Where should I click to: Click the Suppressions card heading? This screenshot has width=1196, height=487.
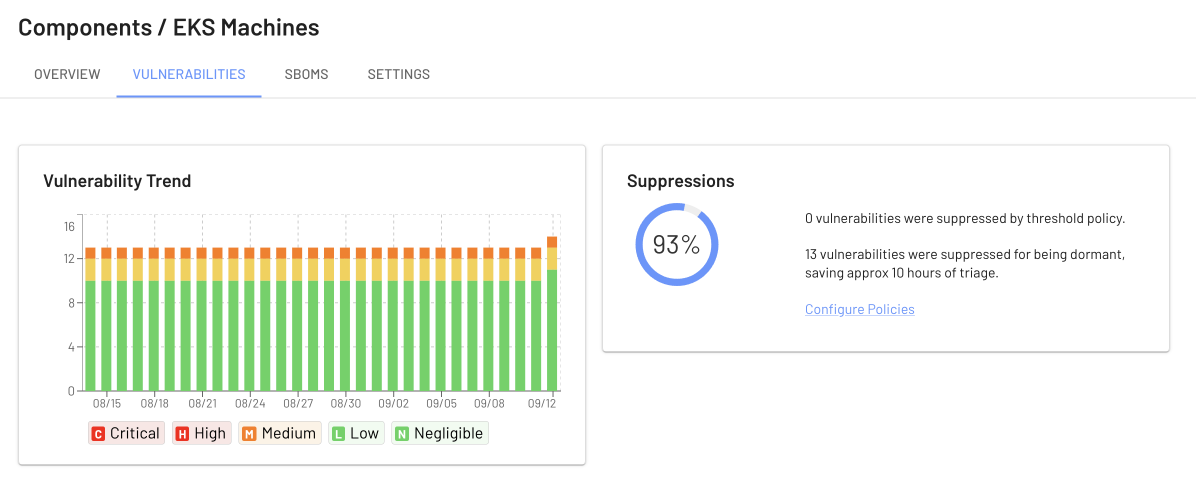[x=680, y=182]
